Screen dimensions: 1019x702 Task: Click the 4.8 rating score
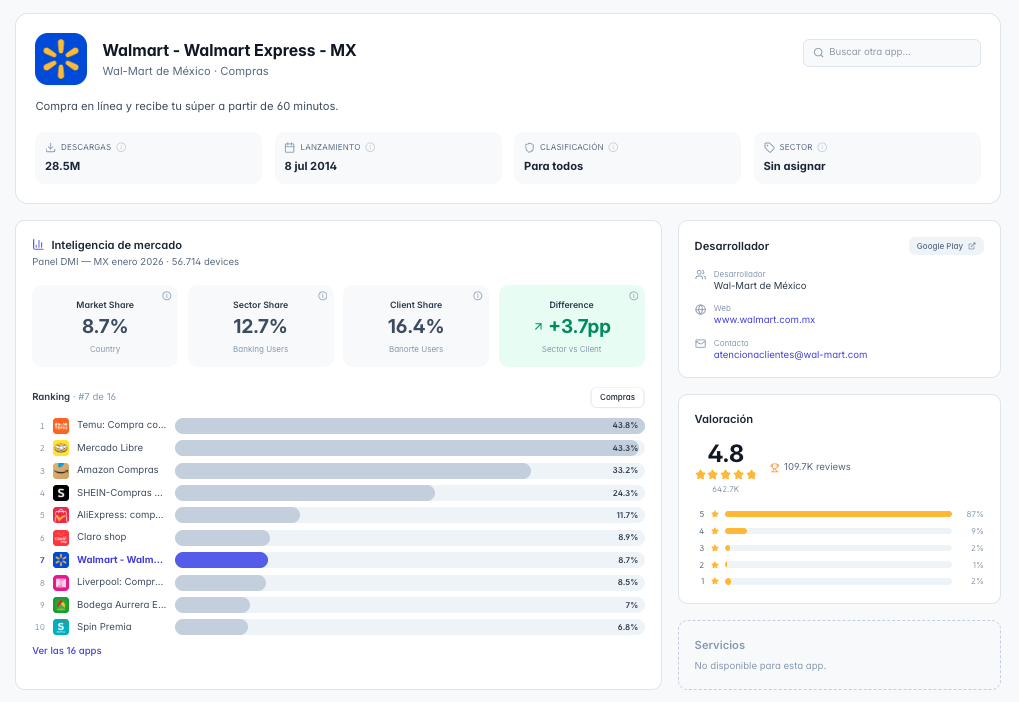click(x=725, y=454)
